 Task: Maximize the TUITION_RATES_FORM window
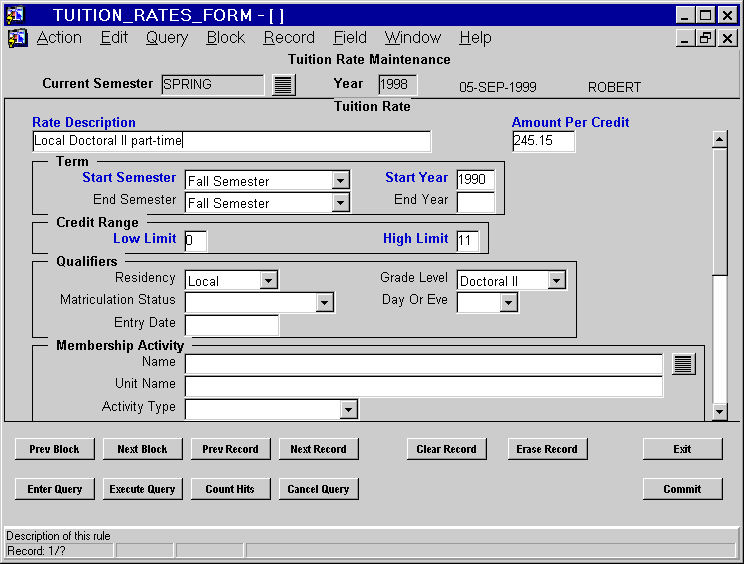[x=706, y=15]
